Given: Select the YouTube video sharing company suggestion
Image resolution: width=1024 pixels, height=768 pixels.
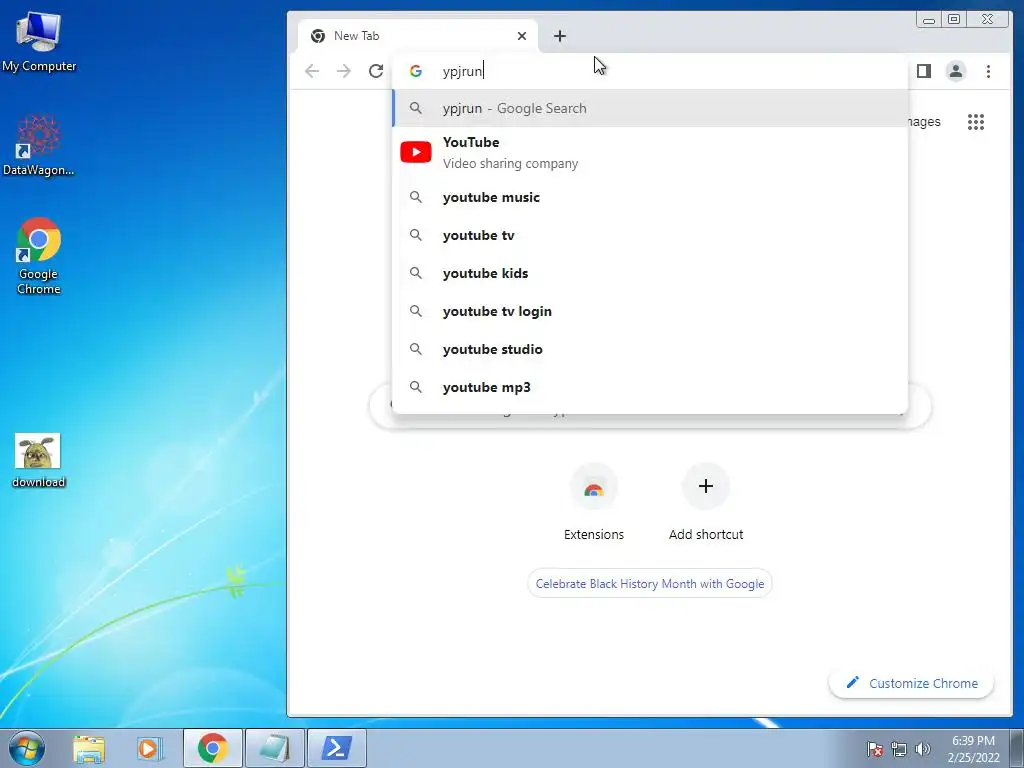Looking at the screenshot, I should [x=650, y=152].
